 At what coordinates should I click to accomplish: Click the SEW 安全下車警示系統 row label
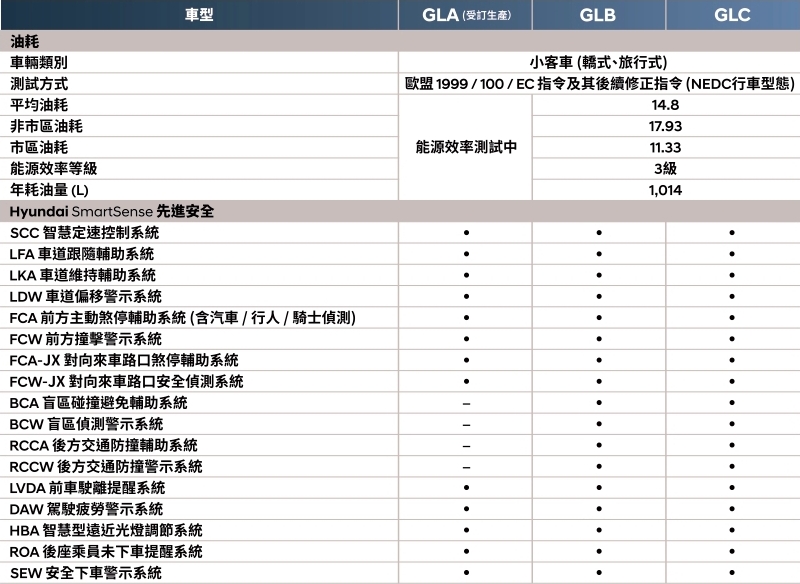point(86,573)
